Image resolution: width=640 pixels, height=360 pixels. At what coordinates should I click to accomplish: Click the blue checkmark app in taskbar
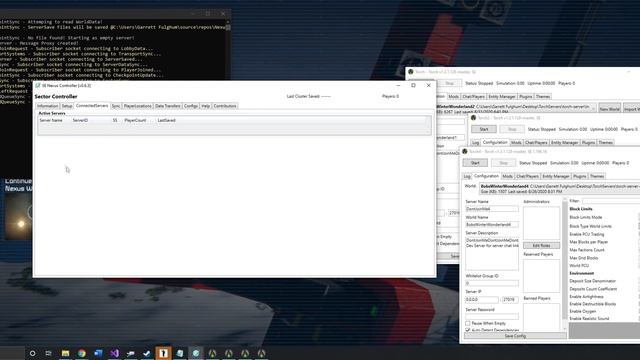pos(147,353)
